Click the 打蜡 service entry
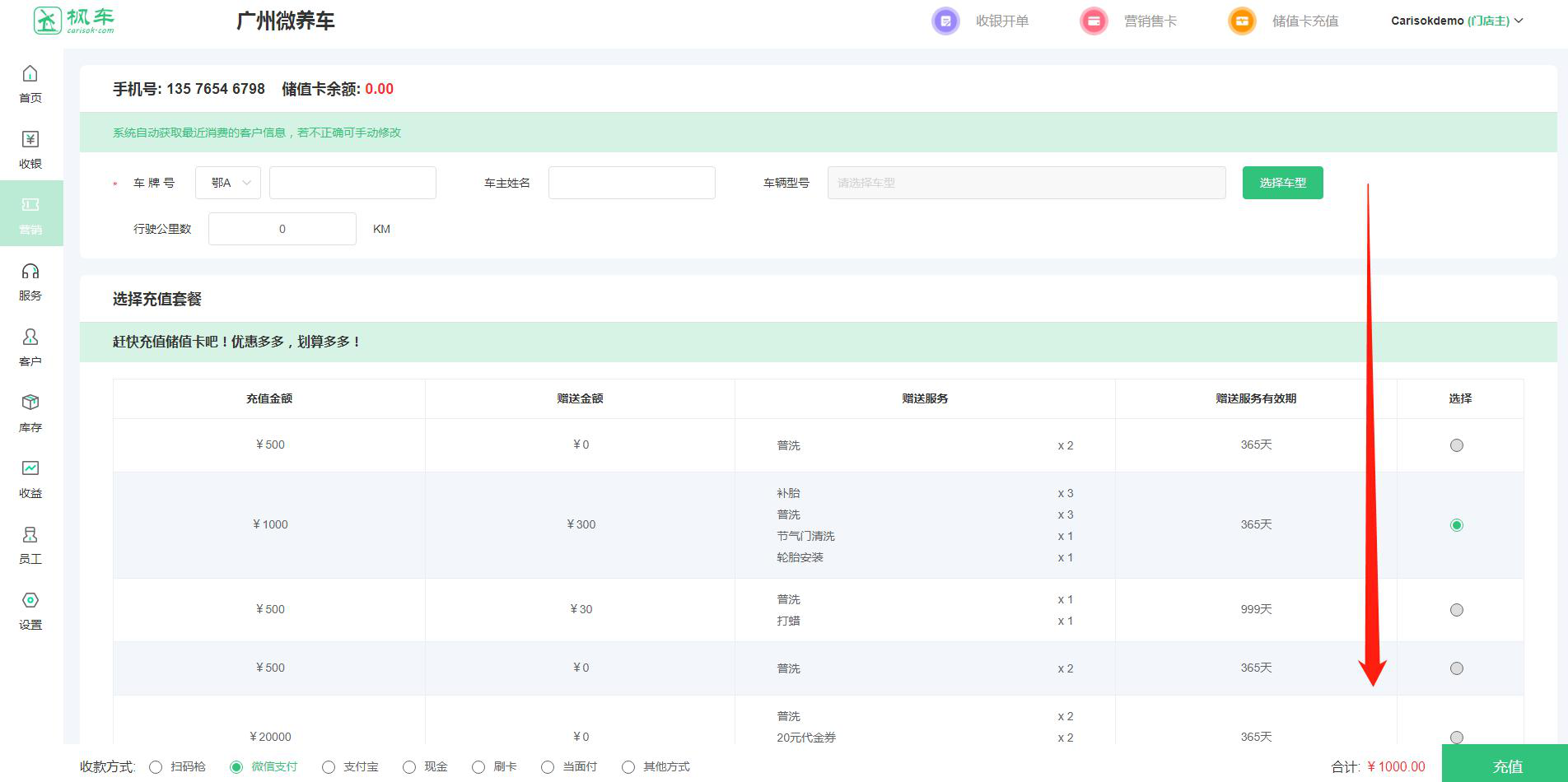This screenshot has width=1568, height=782. 788,621
